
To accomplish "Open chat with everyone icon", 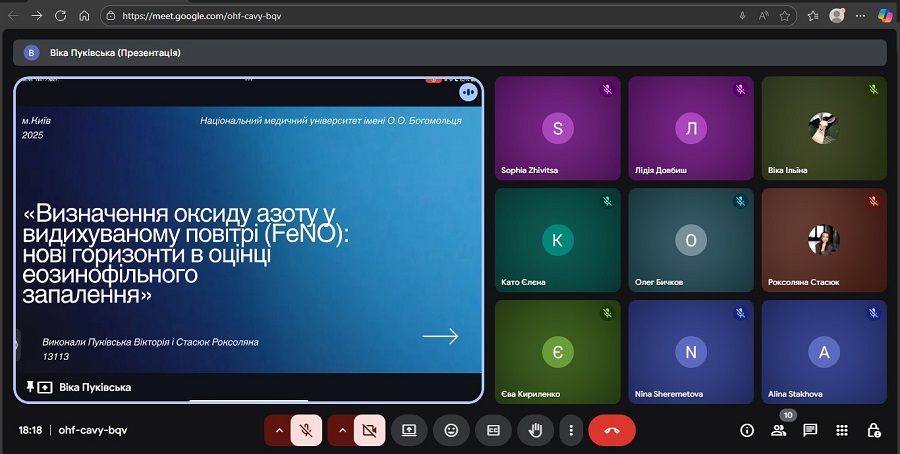I will tap(810, 430).
